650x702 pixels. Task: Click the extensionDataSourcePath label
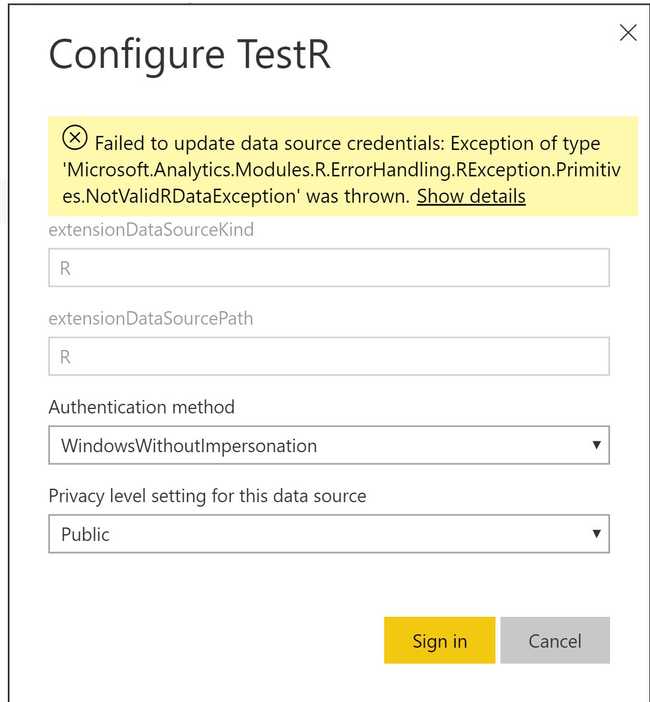pos(151,318)
